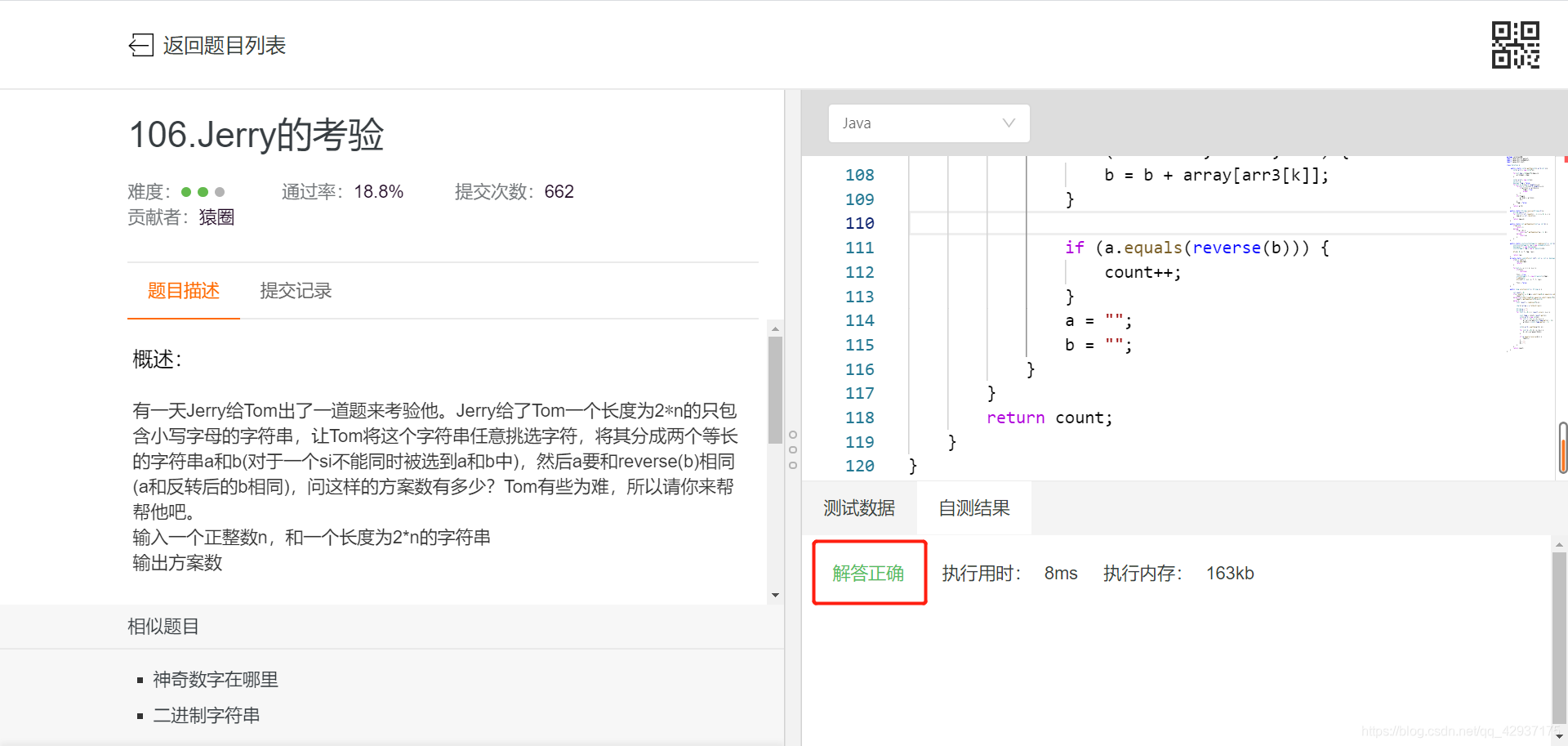
Task: Click the pass rate 18.8% value
Action: click(379, 192)
